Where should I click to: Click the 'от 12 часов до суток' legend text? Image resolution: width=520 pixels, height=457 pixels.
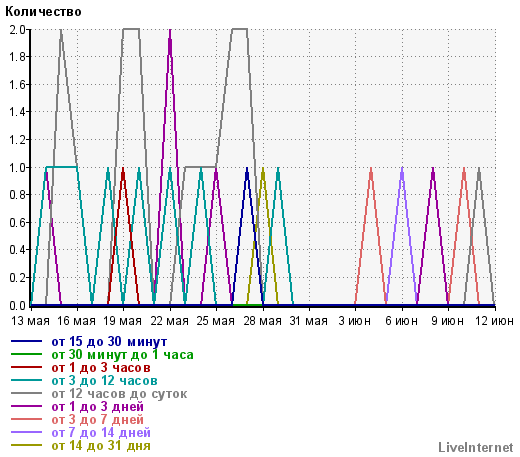[x=119, y=394]
